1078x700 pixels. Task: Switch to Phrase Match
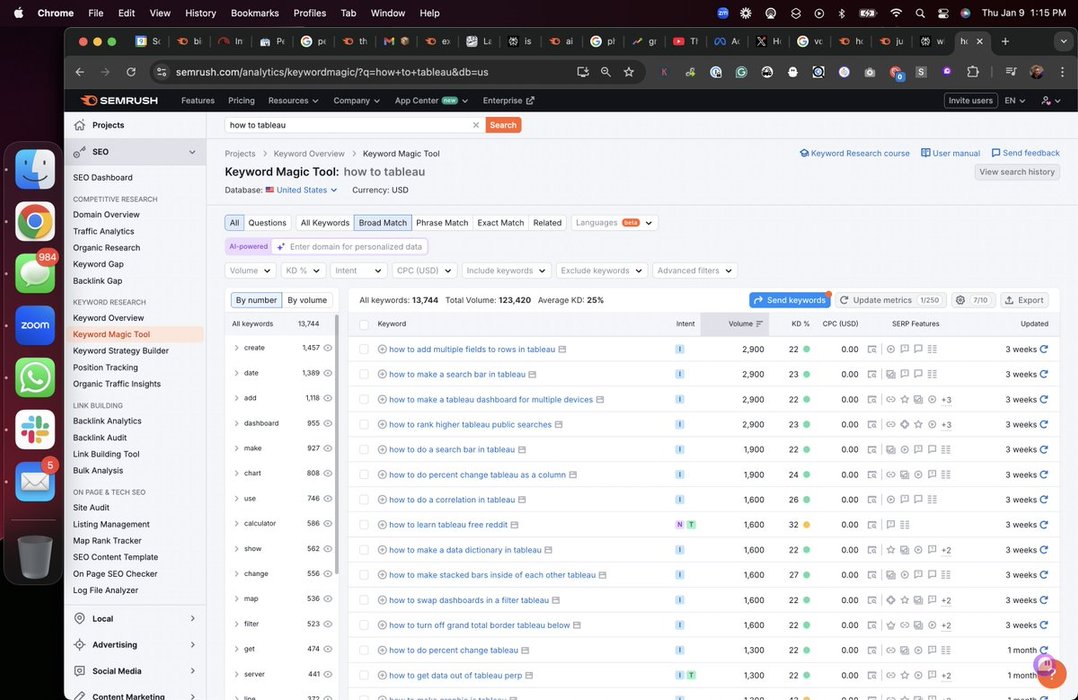(442, 223)
